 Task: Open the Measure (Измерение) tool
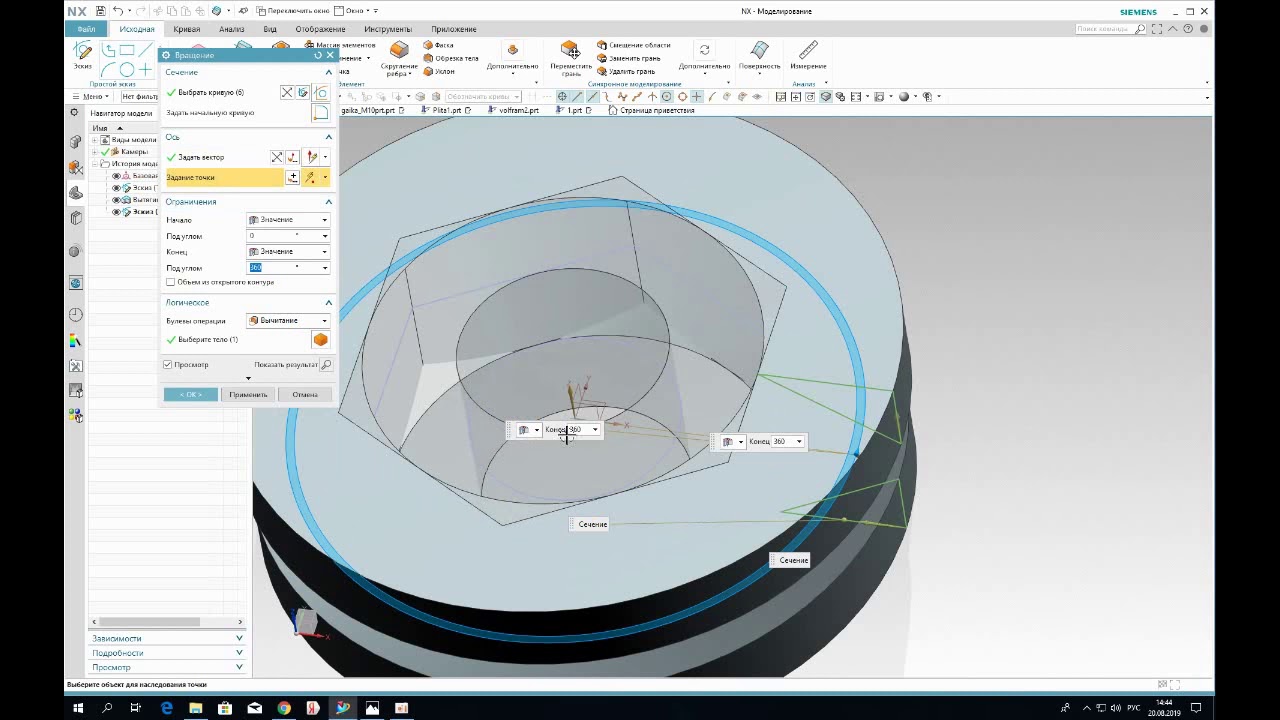coord(808,55)
